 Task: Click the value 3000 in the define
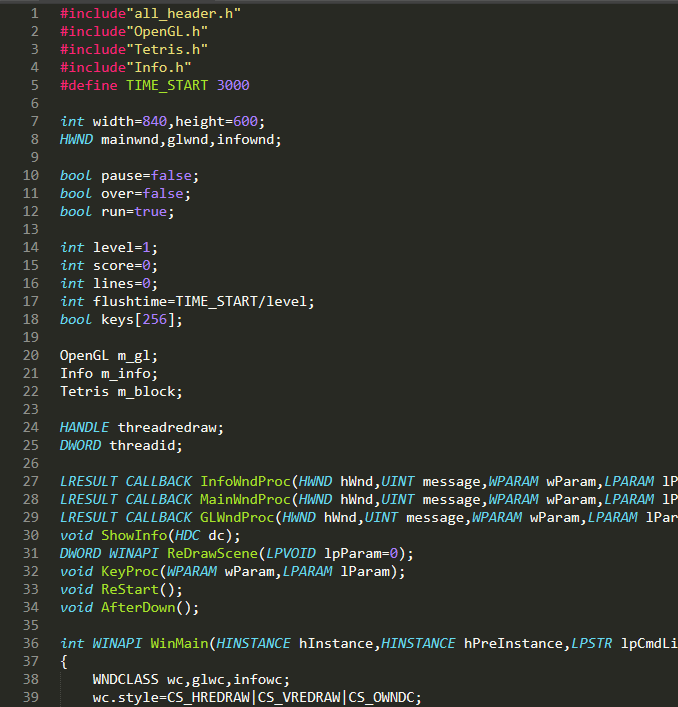point(233,86)
